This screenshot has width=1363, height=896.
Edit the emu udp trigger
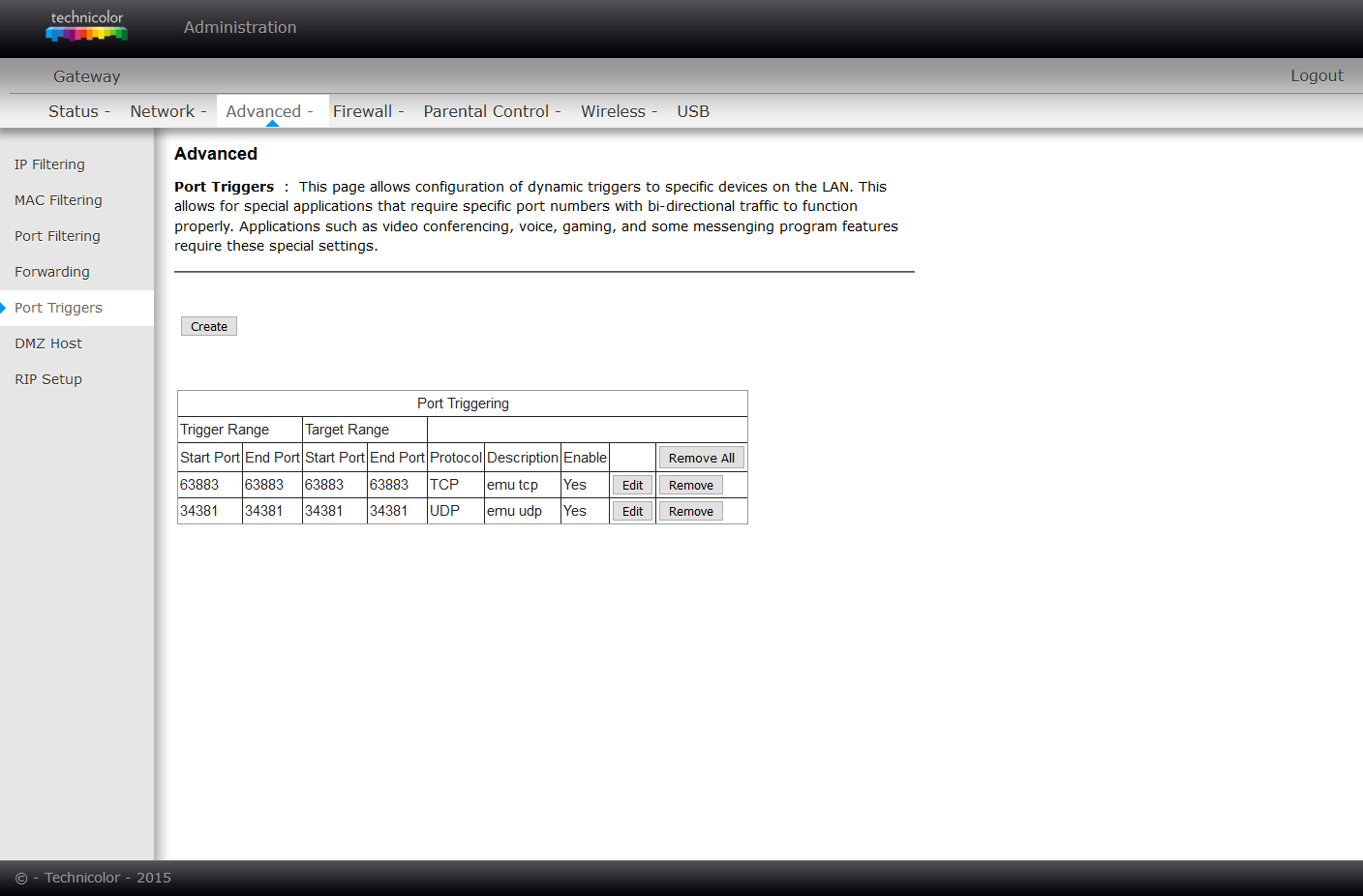pyautogui.click(x=632, y=511)
